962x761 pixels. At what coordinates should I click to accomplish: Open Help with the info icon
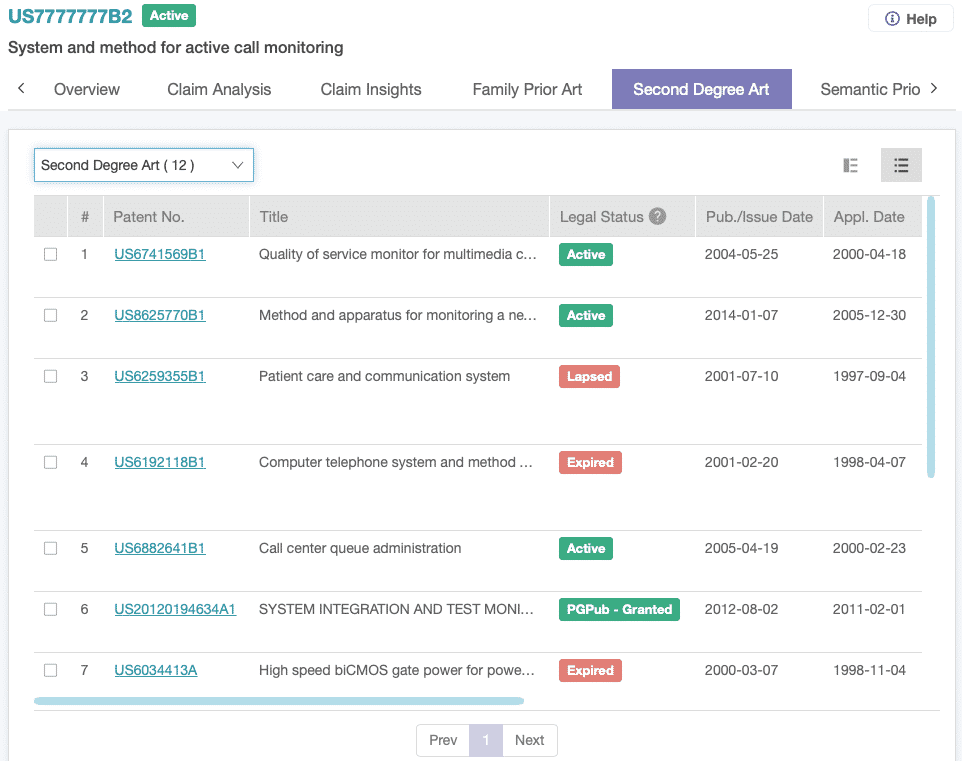pyautogui.click(x=910, y=19)
